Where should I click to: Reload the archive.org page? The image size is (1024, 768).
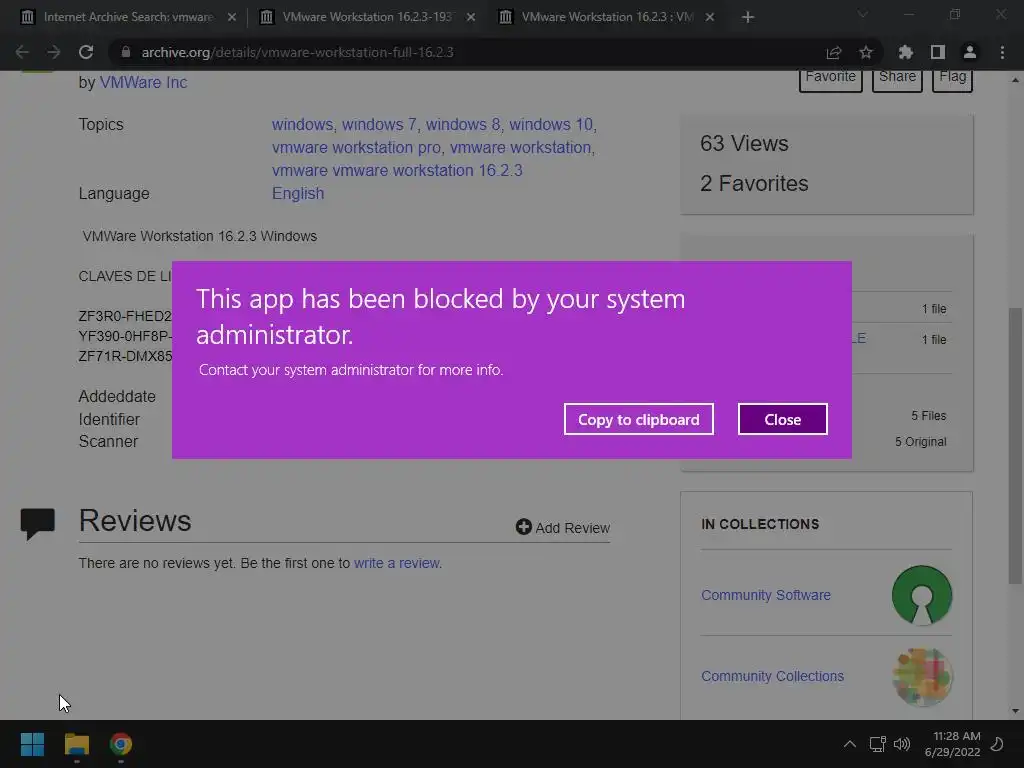pos(86,52)
